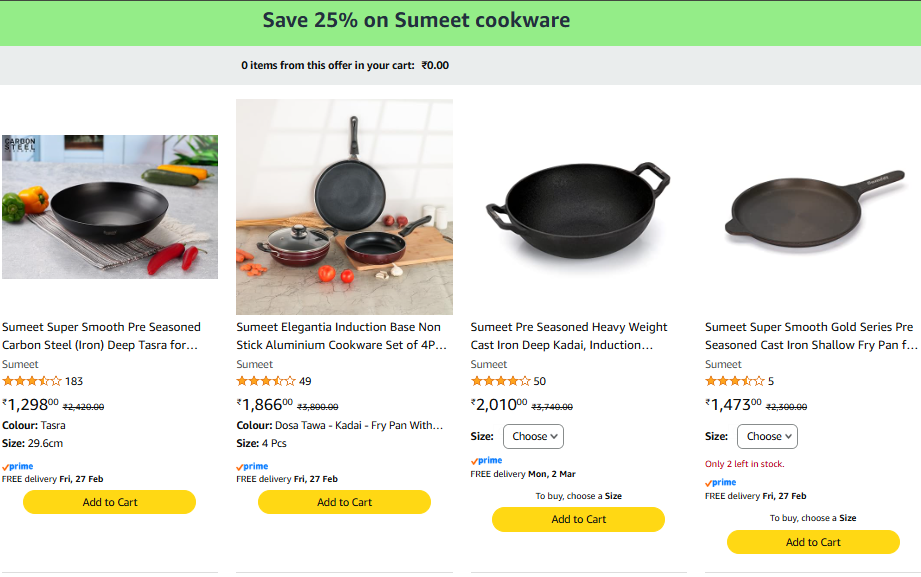Click Prime badge under Gold Series Fry Pan
921x577 pixels.
coord(721,483)
